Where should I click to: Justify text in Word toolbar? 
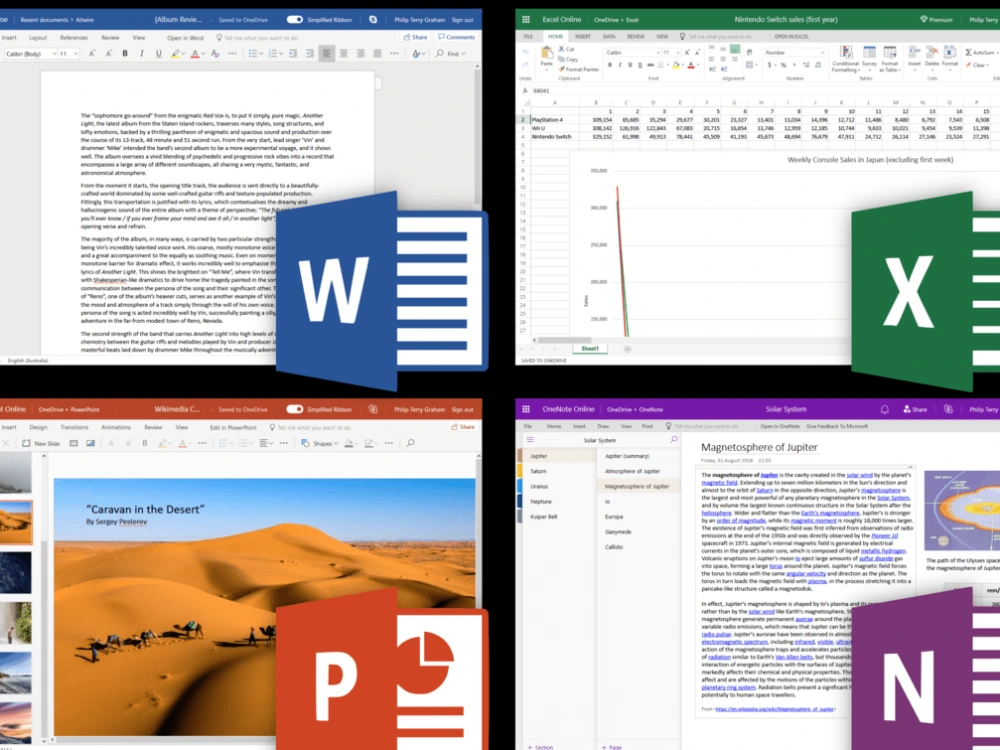(378, 54)
